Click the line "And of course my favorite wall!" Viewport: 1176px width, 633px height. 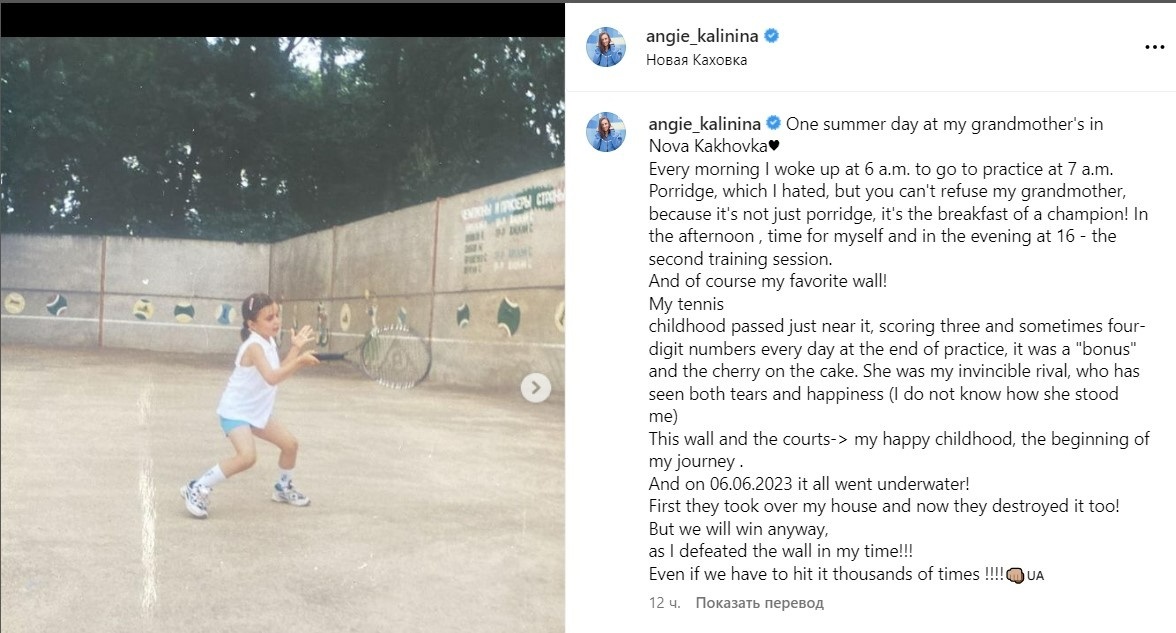(767, 281)
